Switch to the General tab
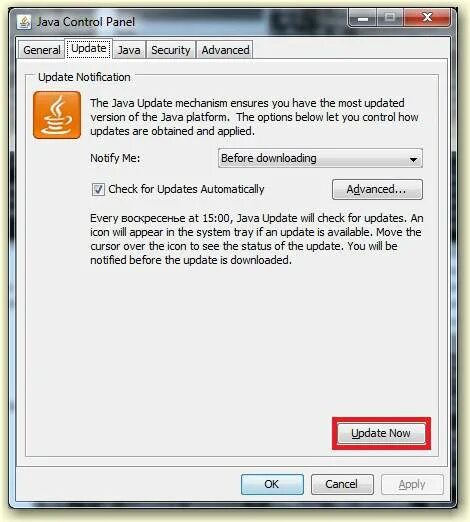 41,50
